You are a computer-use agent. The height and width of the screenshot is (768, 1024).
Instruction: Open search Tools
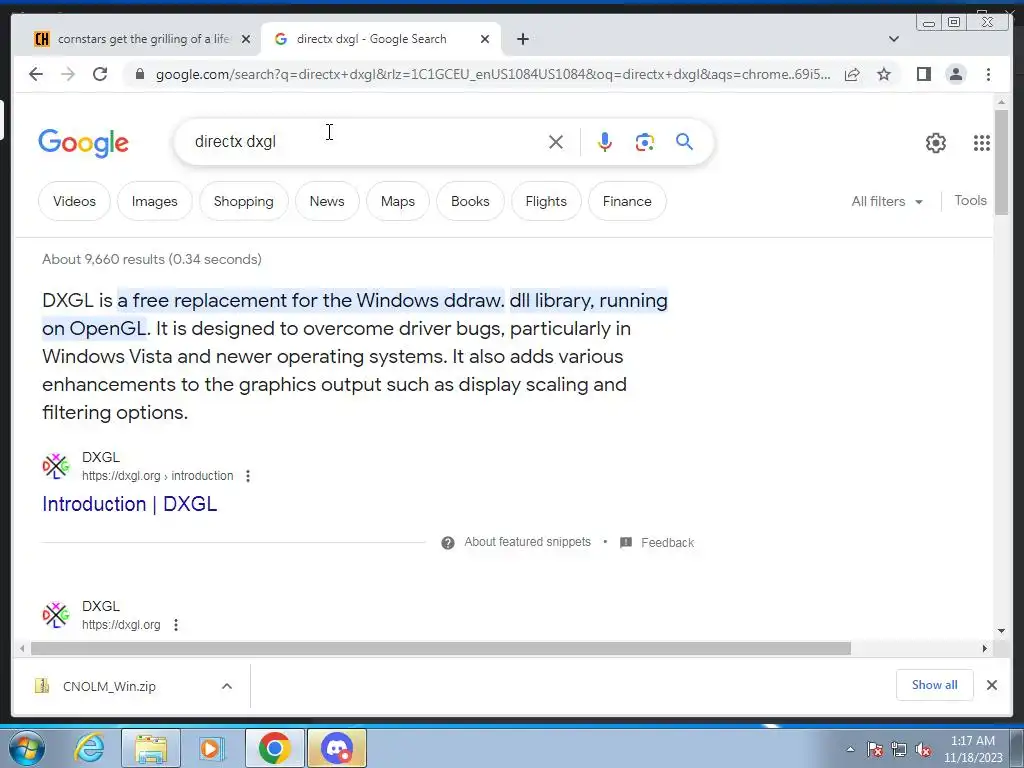[970, 200]
